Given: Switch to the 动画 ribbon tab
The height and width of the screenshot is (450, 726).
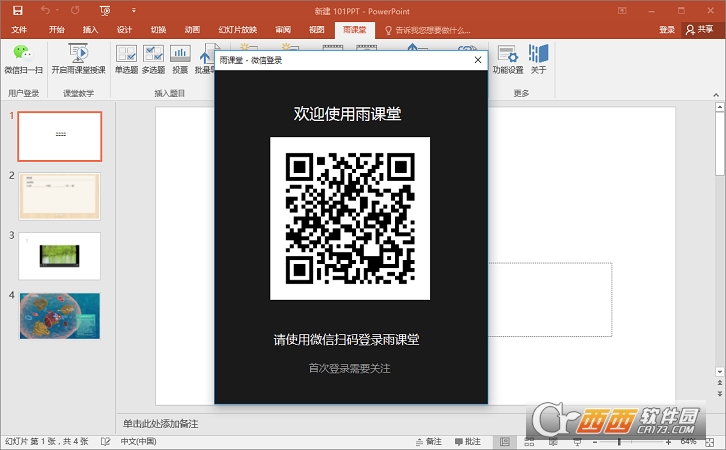Looking at the screenshot, I should point(192,30).
